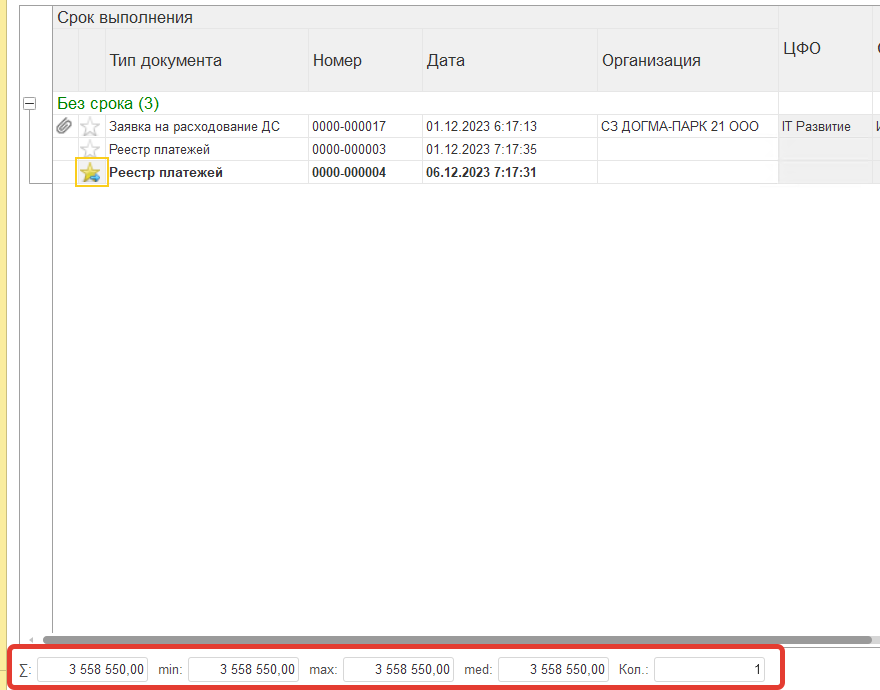Viewport: 880px width, 690px height.
Task: Click the Кол. count field
Action: coord(709,669)
